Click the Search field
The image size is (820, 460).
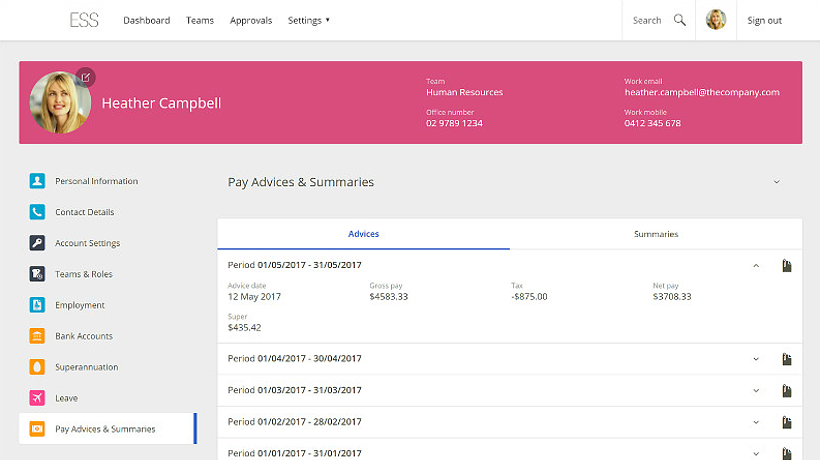647,20
